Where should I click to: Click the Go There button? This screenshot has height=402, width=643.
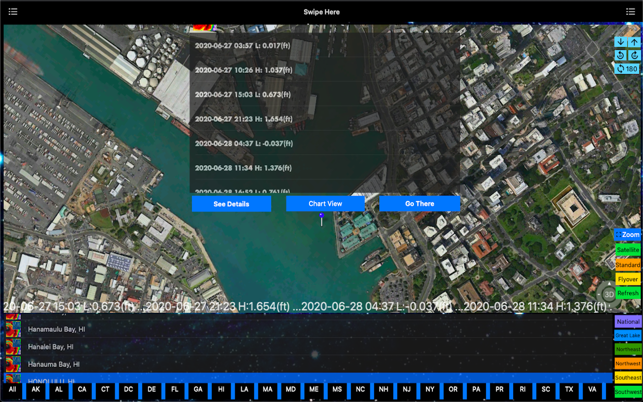click(420, 203)
